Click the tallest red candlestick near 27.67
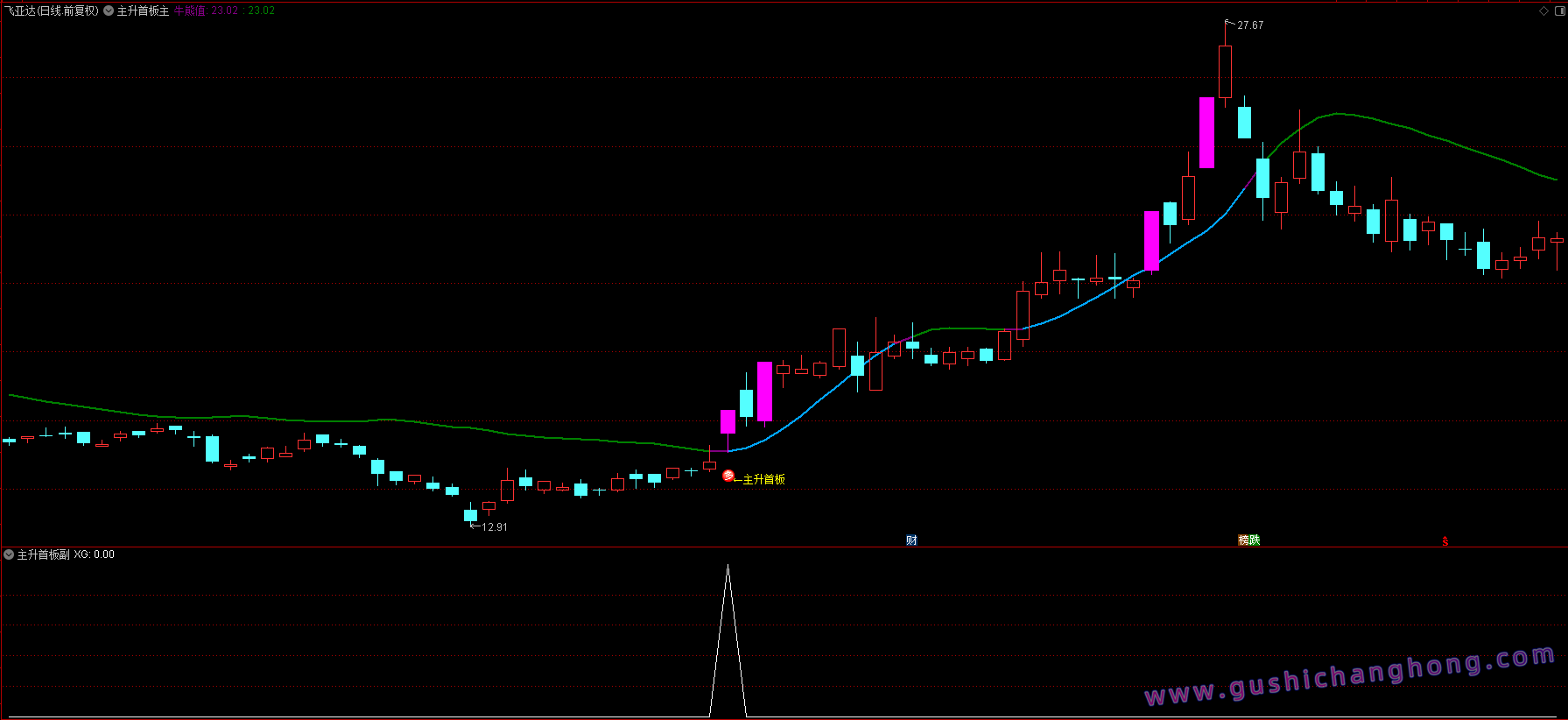Screen dimensions: 1568x720 tap(1225, 72)
